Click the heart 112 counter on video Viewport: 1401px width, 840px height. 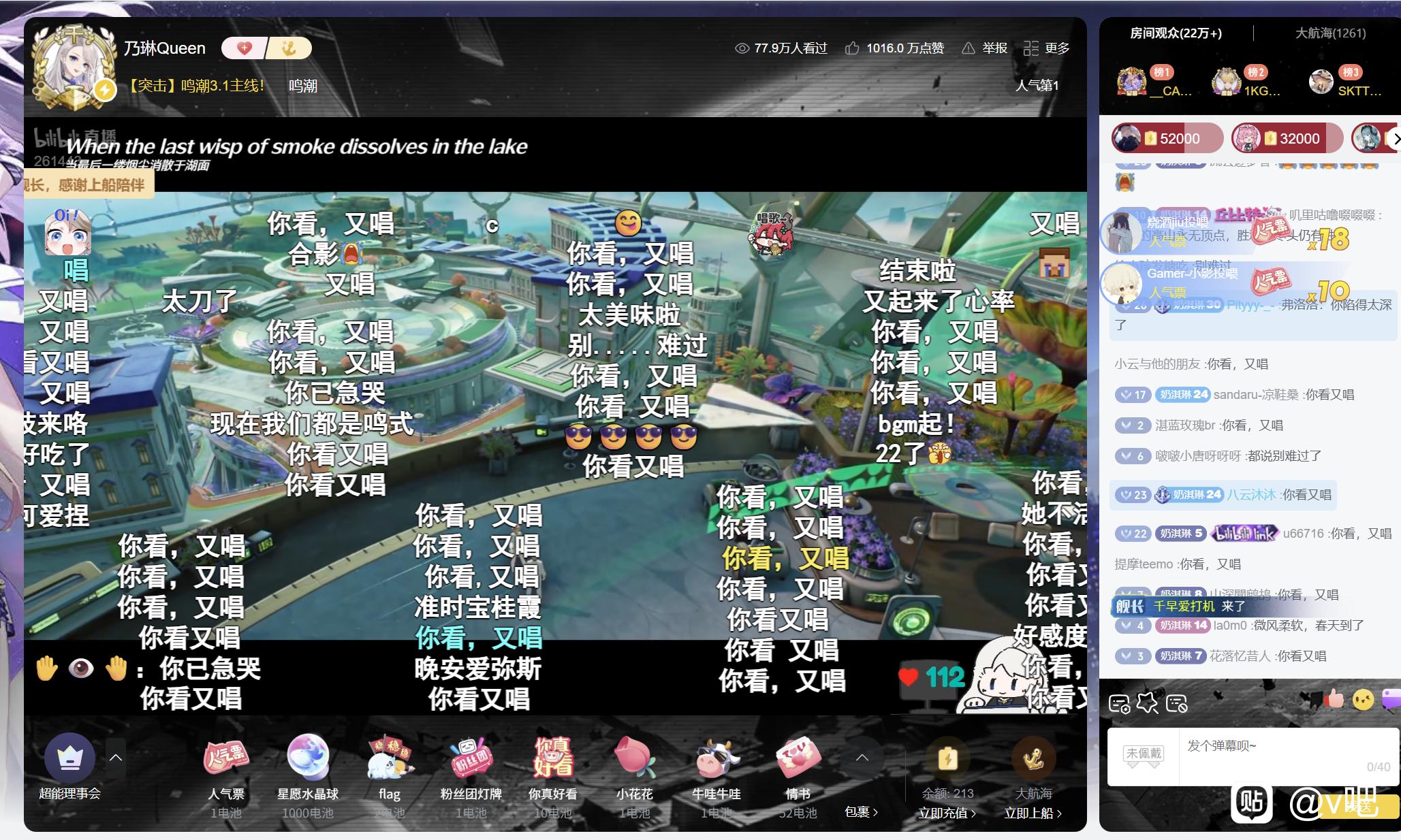[x=931, y=677]
